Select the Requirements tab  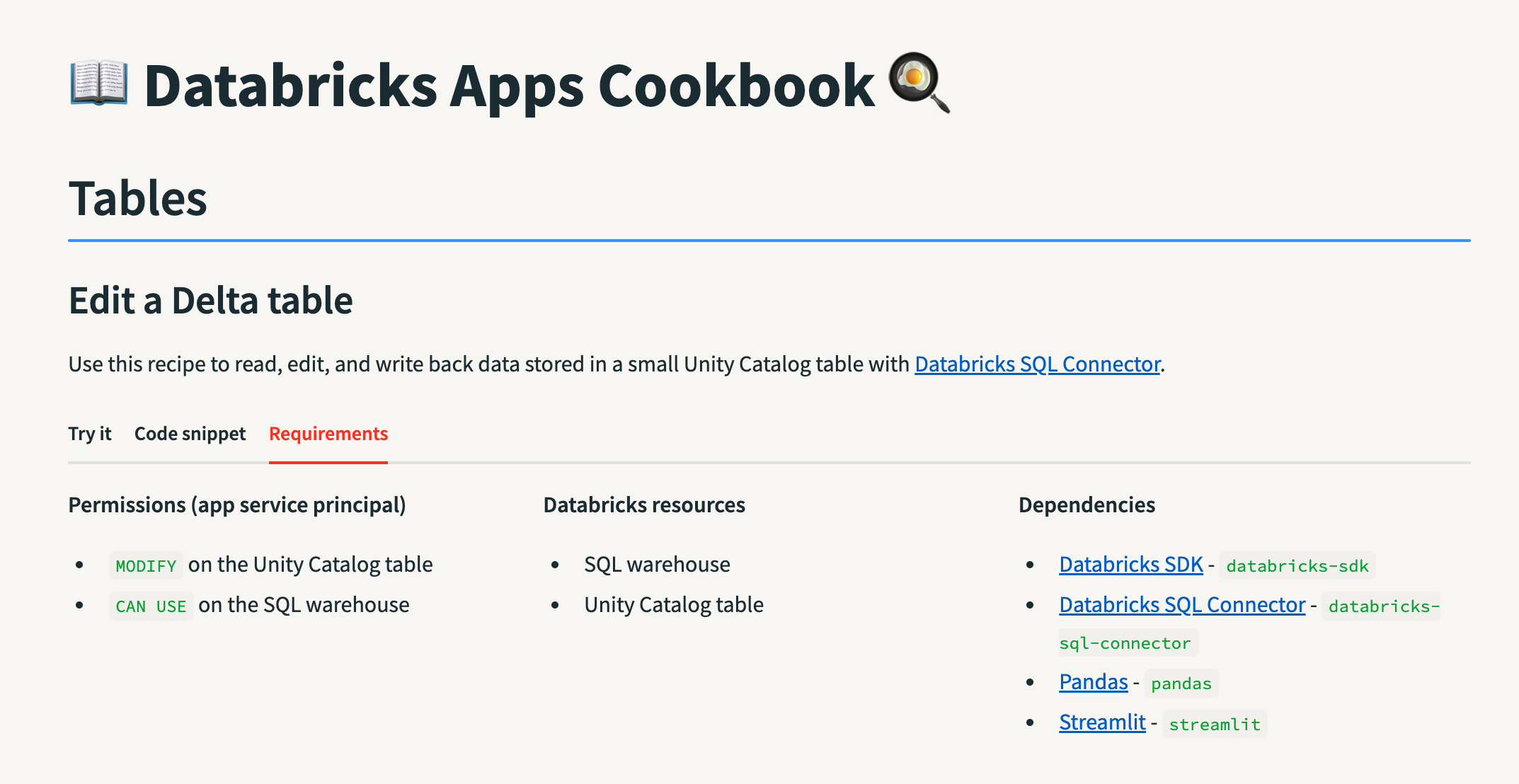point(328,434)
